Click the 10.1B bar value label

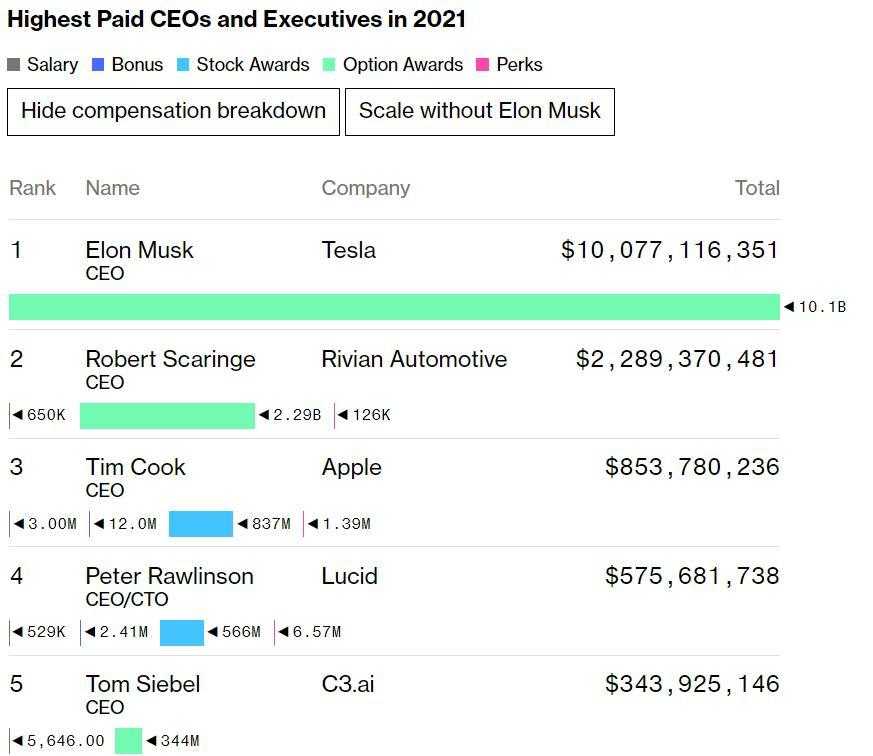821,307
